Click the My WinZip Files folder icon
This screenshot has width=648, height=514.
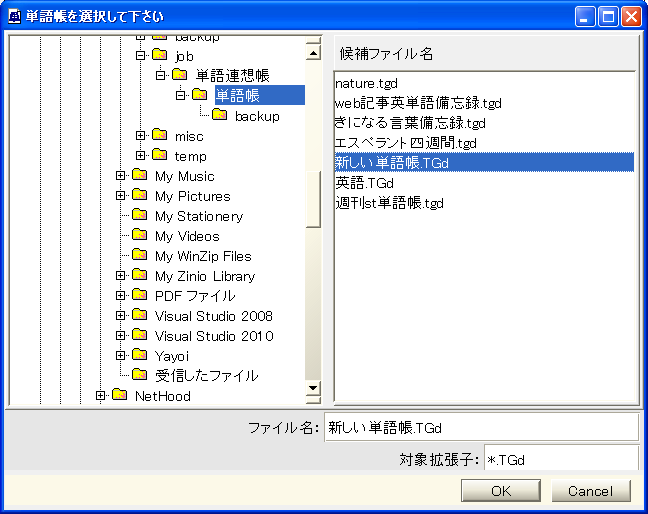[140, 255]
